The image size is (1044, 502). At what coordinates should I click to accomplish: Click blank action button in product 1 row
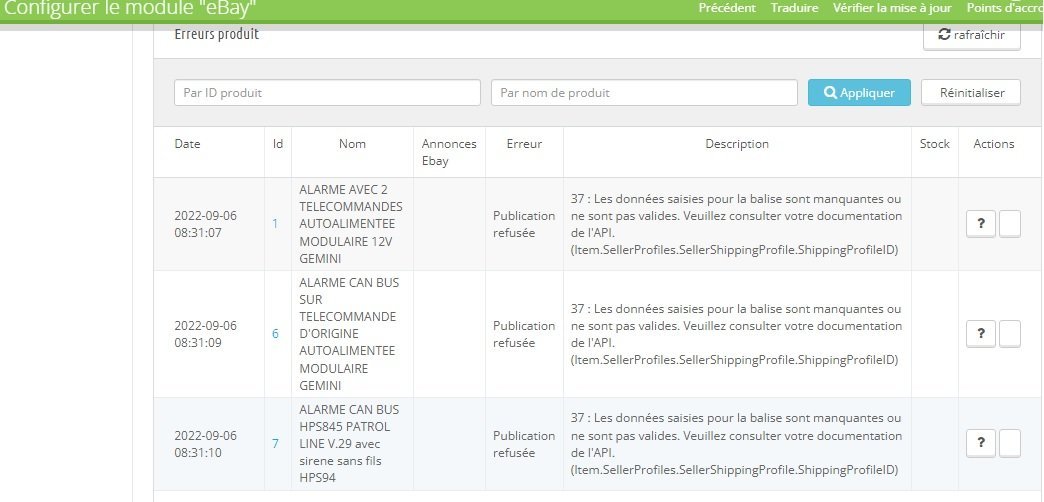(1010, 224)
